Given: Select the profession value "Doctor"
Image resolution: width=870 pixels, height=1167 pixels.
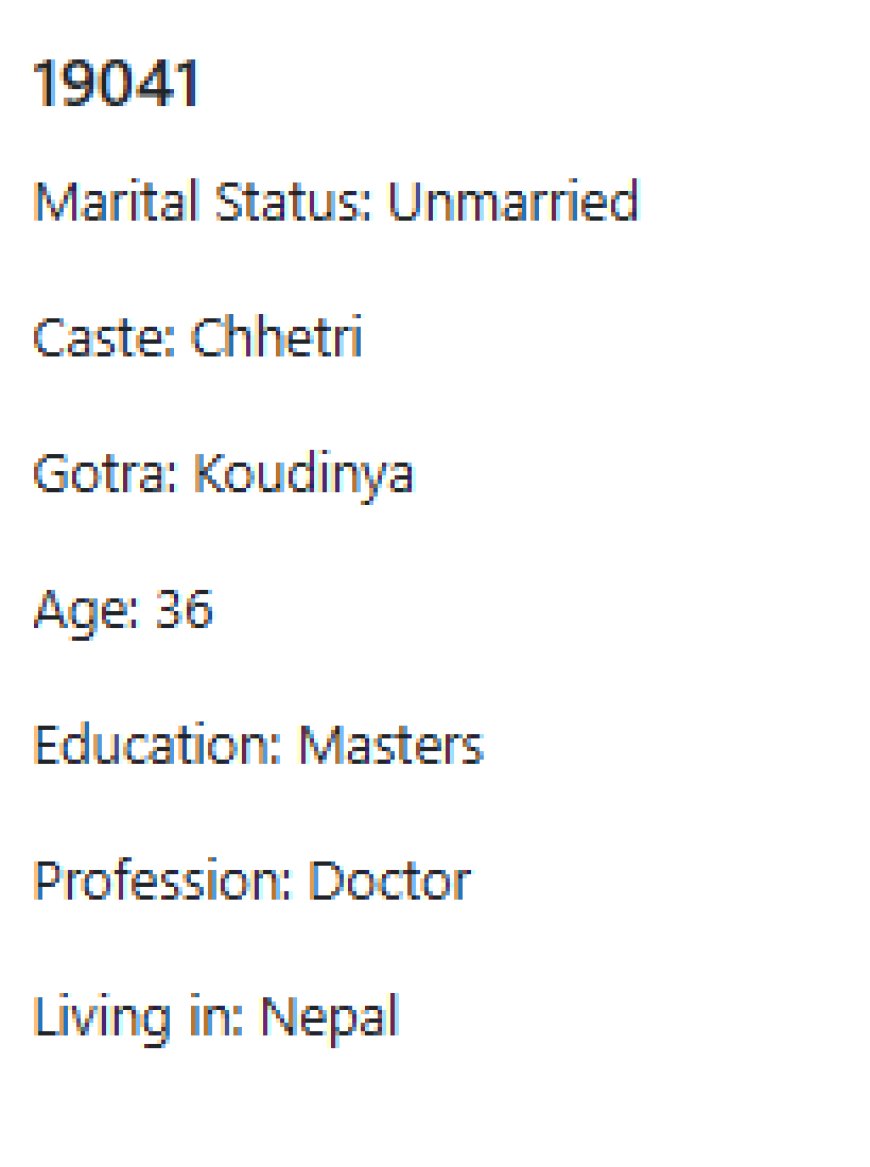Looking at the screenshot, I should tap(389, 882).
